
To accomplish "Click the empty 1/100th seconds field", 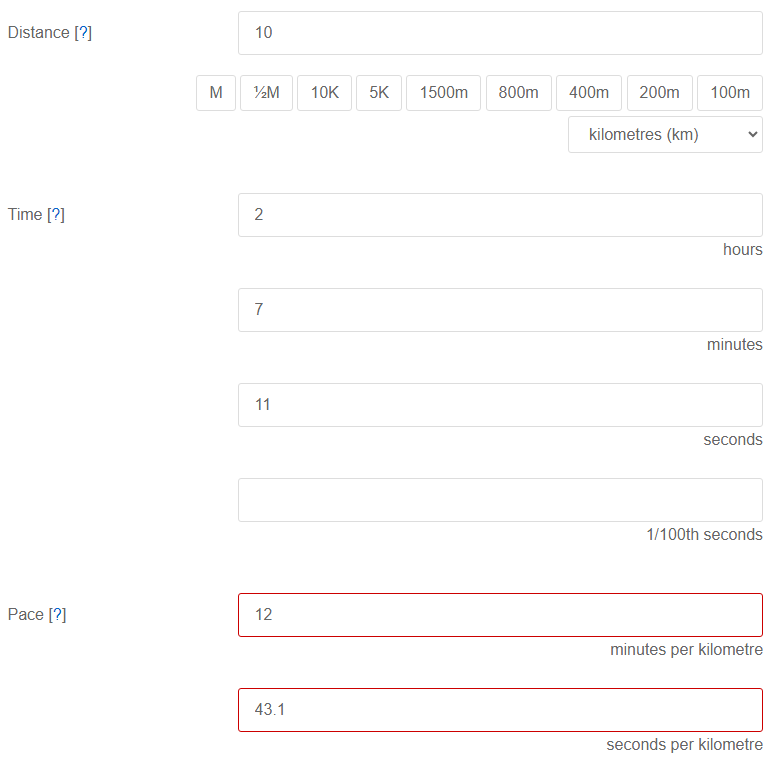I will click(x=500, y=500).
